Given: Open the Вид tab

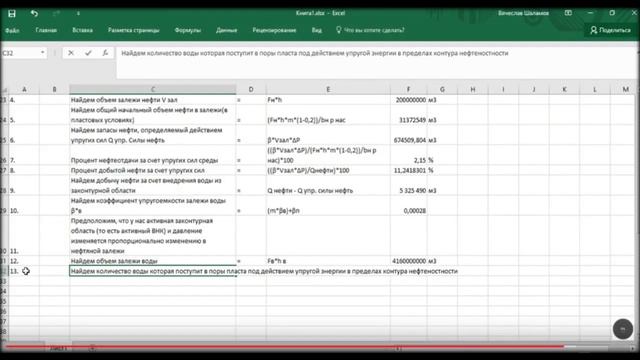Looking at the screenshot, I should (x=317, y=30).
